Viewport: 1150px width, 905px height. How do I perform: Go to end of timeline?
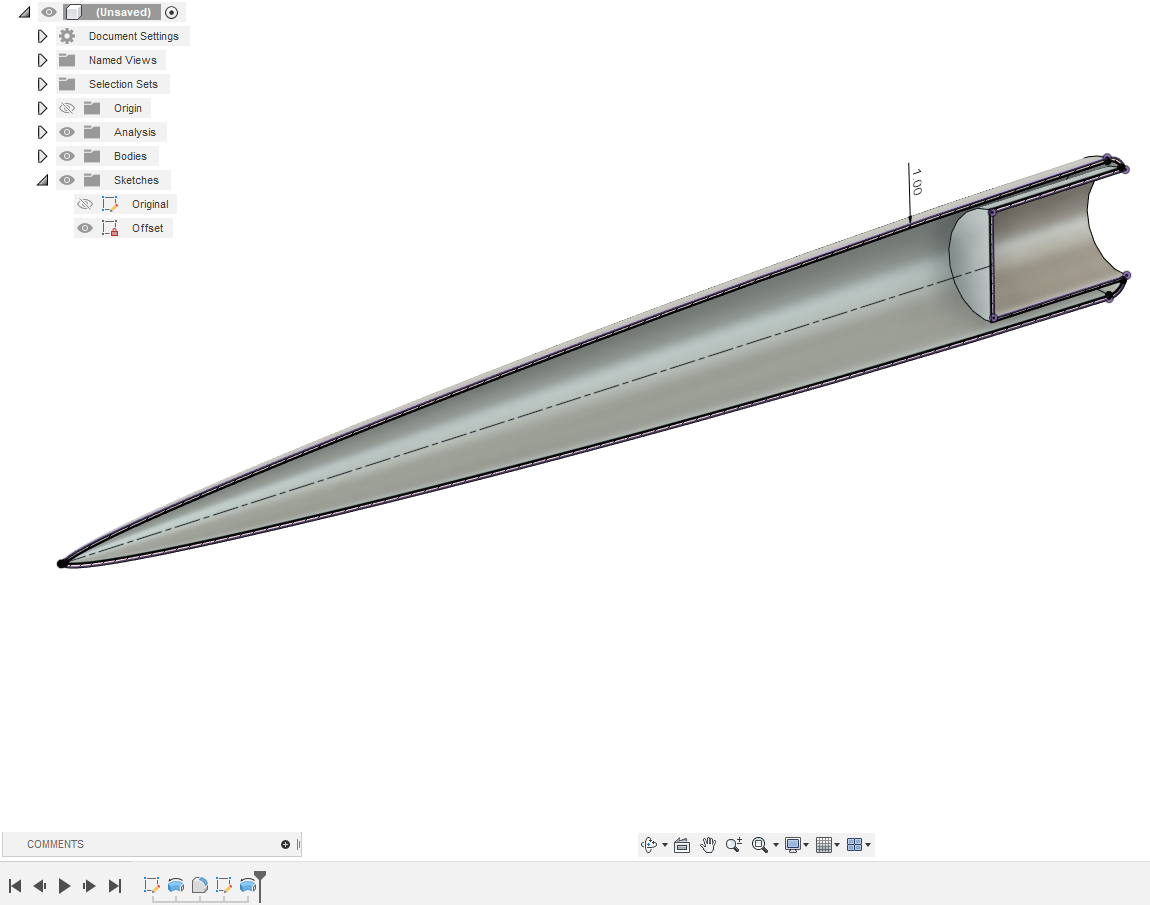coord(114,886)
